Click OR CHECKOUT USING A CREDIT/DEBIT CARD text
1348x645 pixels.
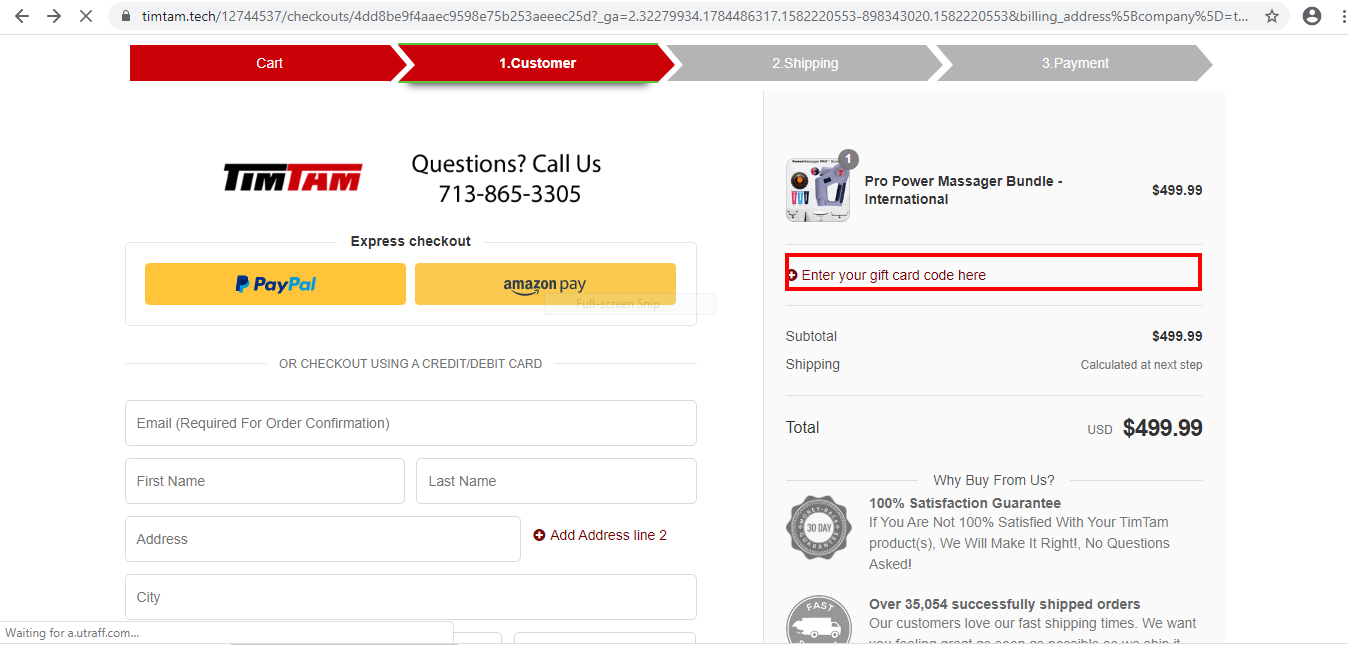[x=410, y=364]
